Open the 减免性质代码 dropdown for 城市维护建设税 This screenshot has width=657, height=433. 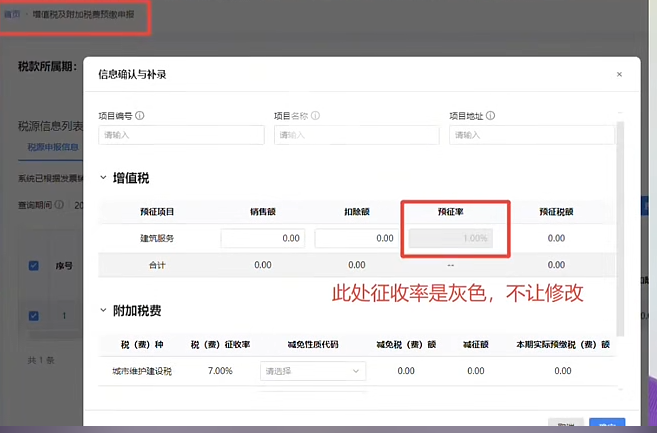pyautogui.click(x=312, y=371)
